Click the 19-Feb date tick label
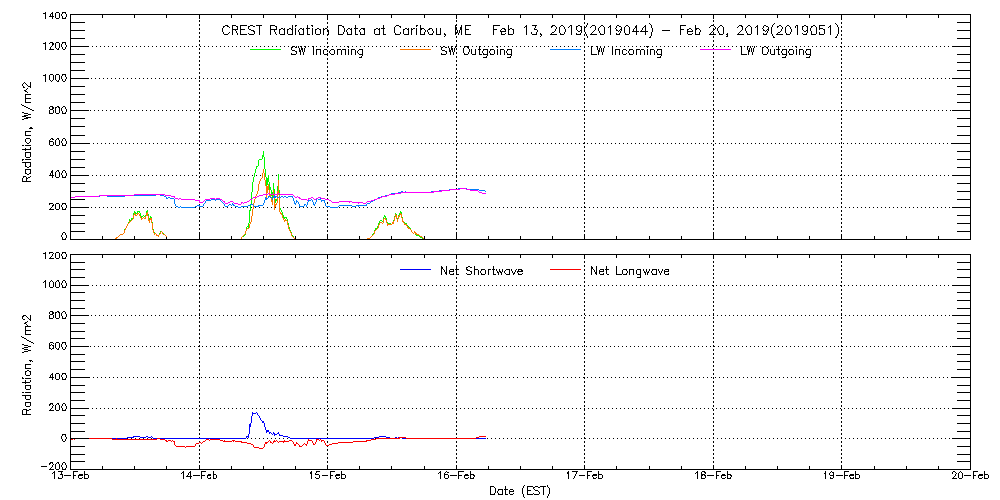Image resolution: width=1000 pixels, height=500 pixels. pyautogui.click(x=842, y=477)
